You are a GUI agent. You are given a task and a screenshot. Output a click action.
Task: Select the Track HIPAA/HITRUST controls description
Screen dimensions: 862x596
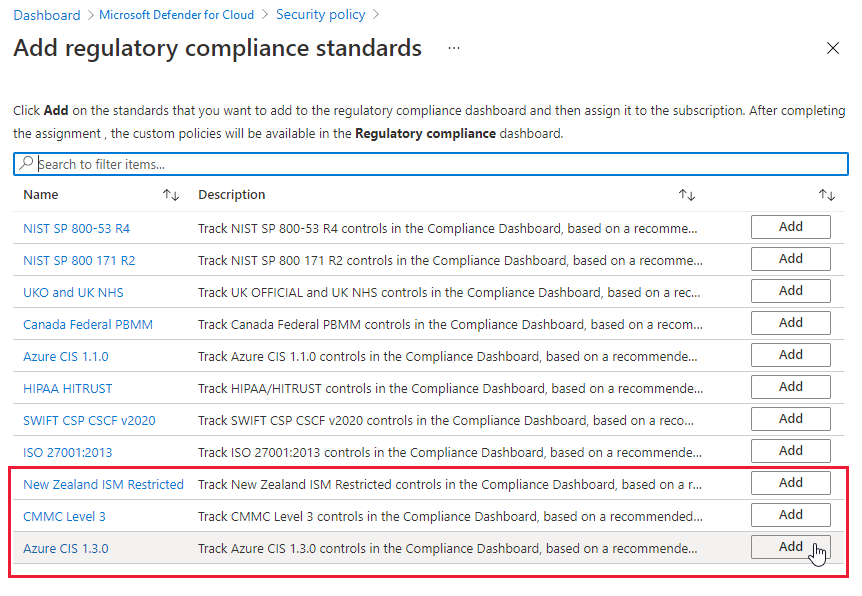click(450, 389)
